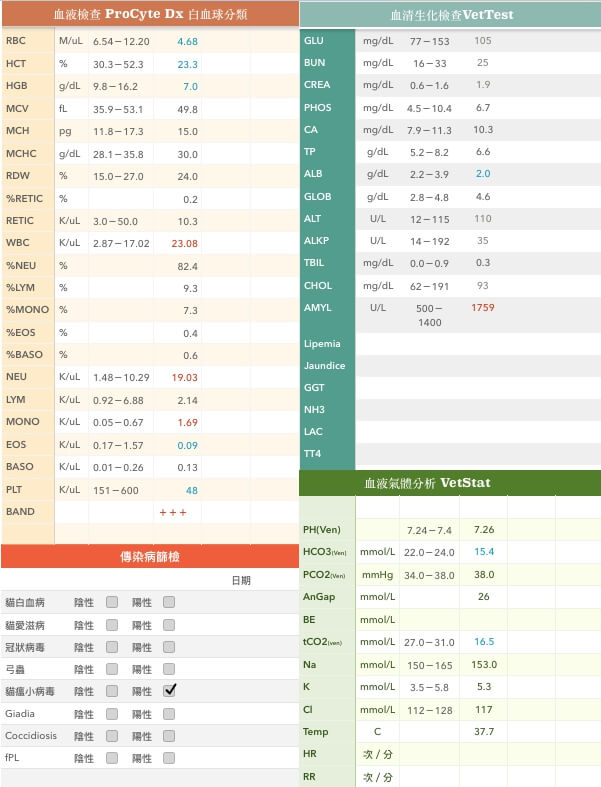Check the negative box for 貓白血病
The height and width of the screenshot is (787, 601).
[112, 603]
